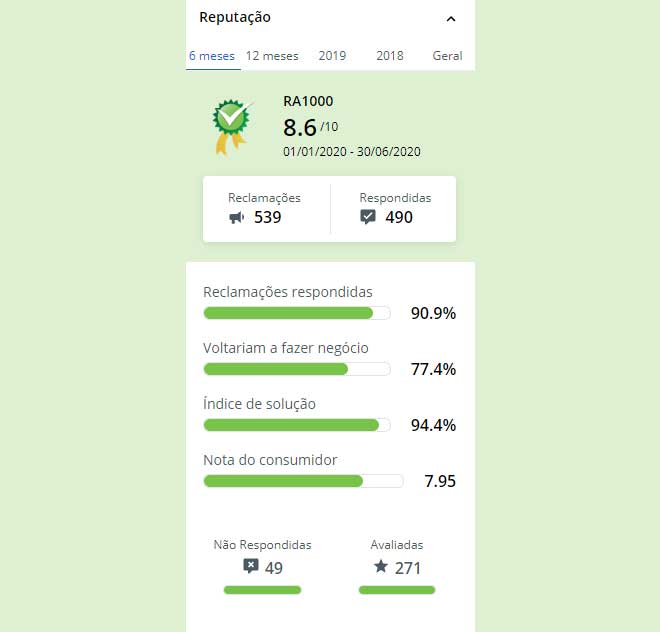
Task: Click the Reclamações count 539
Action: [x=268, y=218]
